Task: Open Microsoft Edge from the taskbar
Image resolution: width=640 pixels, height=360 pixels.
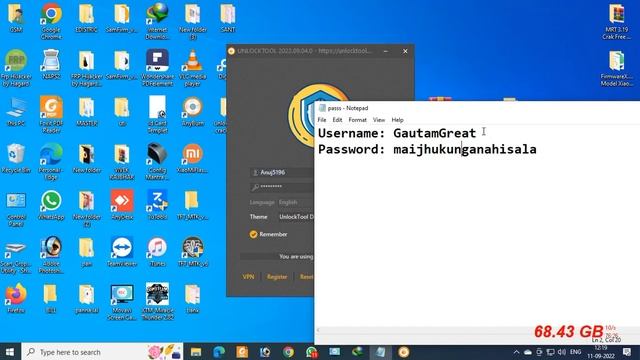Action: [219, 352]
